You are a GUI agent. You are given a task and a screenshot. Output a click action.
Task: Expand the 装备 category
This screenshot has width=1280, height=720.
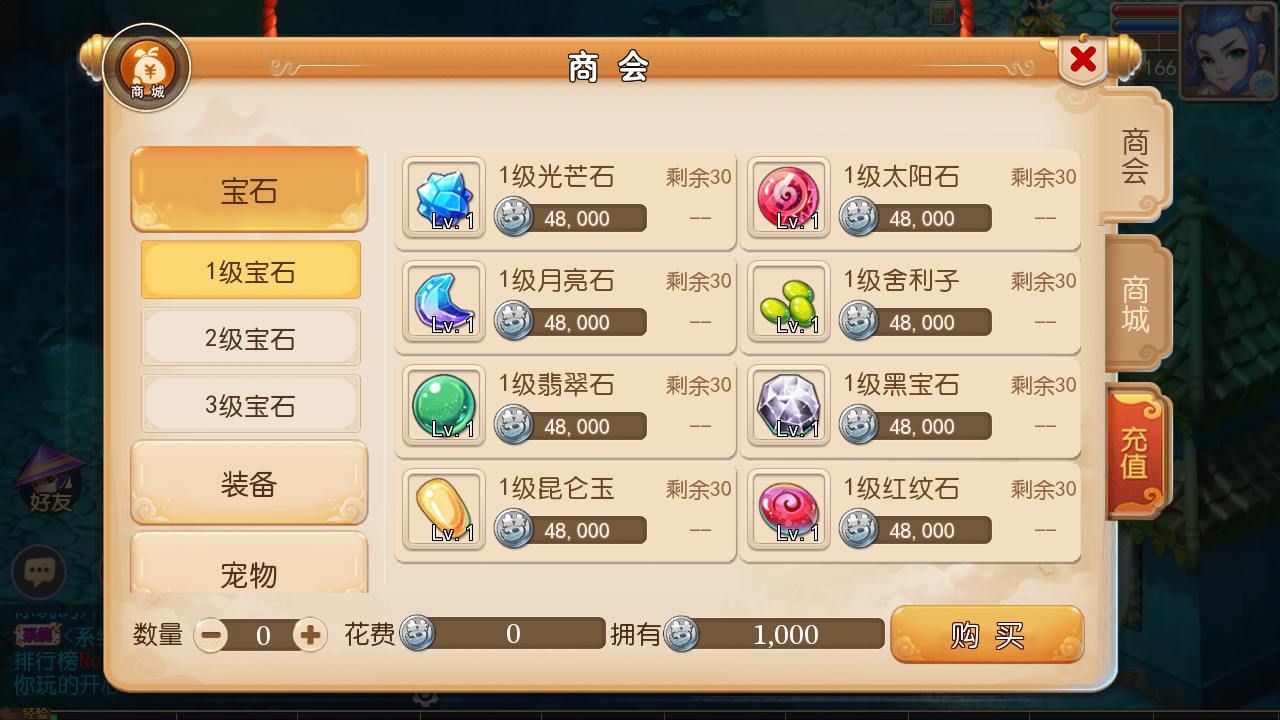(249, 483)
